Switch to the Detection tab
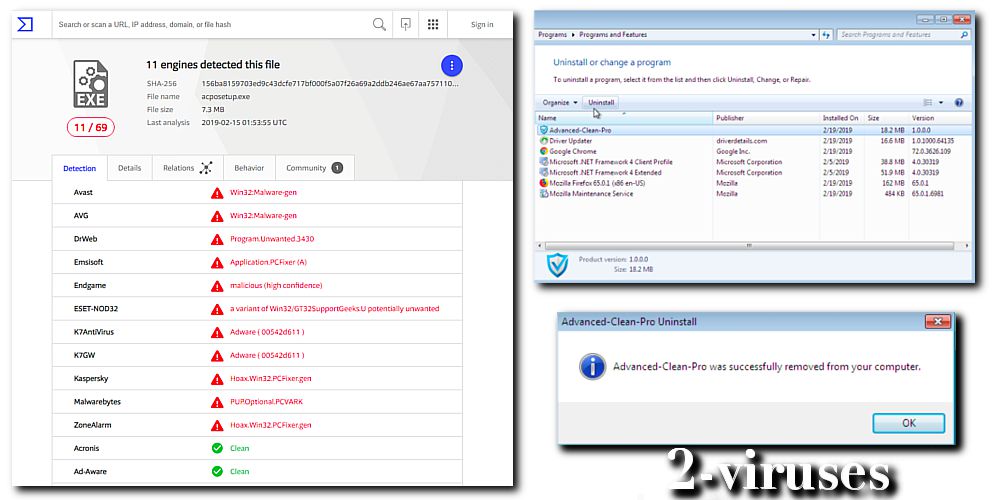This screenshot has width=1000, height=500. click(x=80, y=168)
